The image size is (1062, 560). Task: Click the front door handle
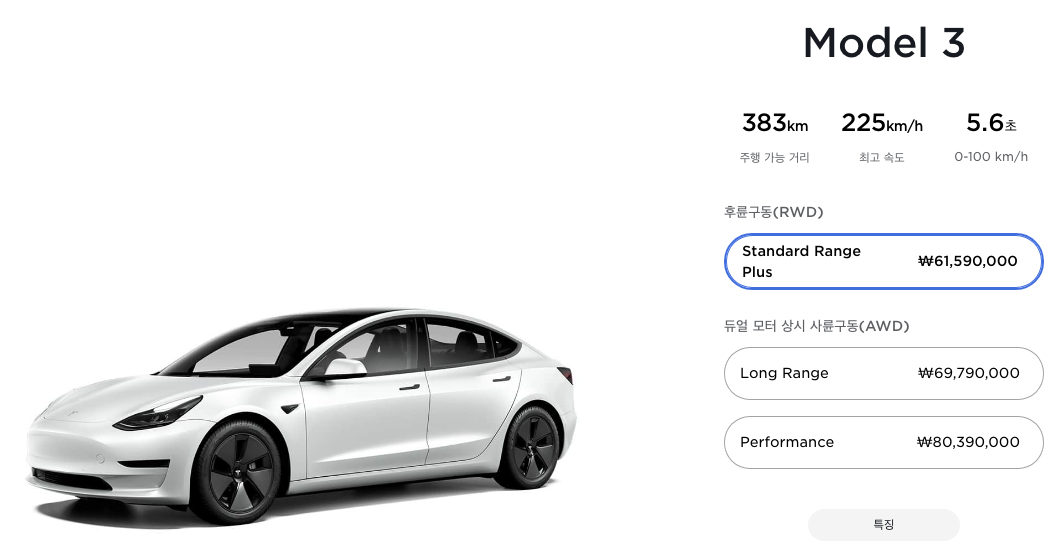(x=409, y=388)
